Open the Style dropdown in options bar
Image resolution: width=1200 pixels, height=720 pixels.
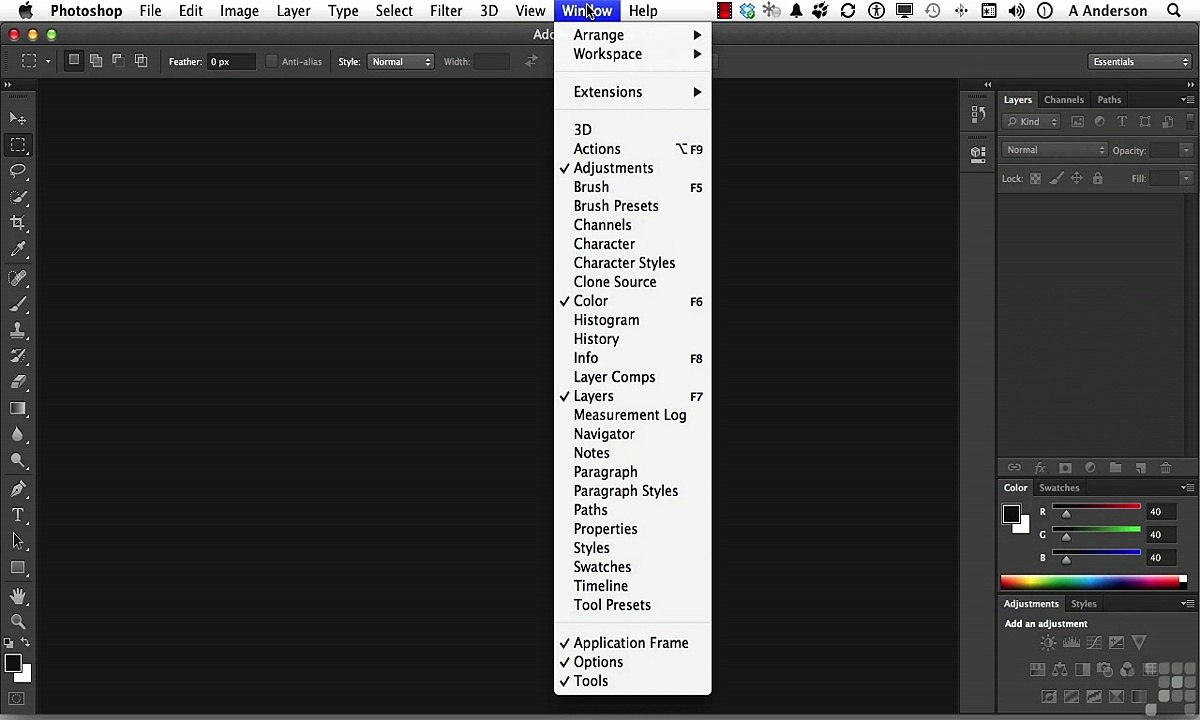tap(401, 62)
